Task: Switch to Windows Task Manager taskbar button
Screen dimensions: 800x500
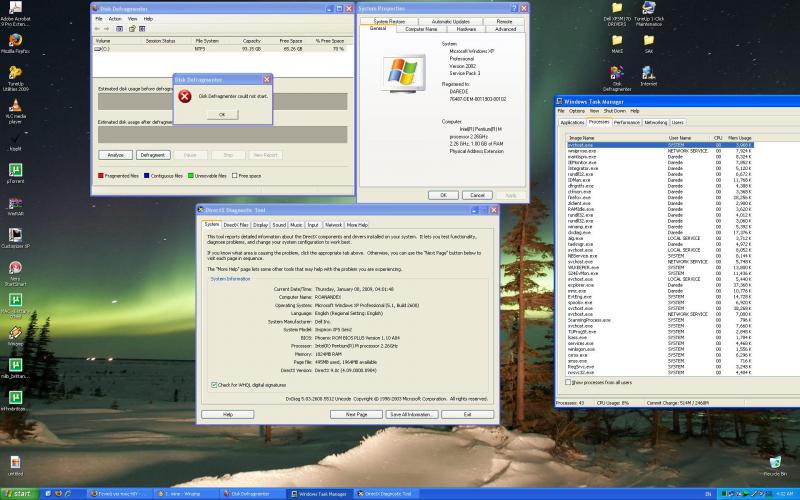Action: (x=319, y=494)
